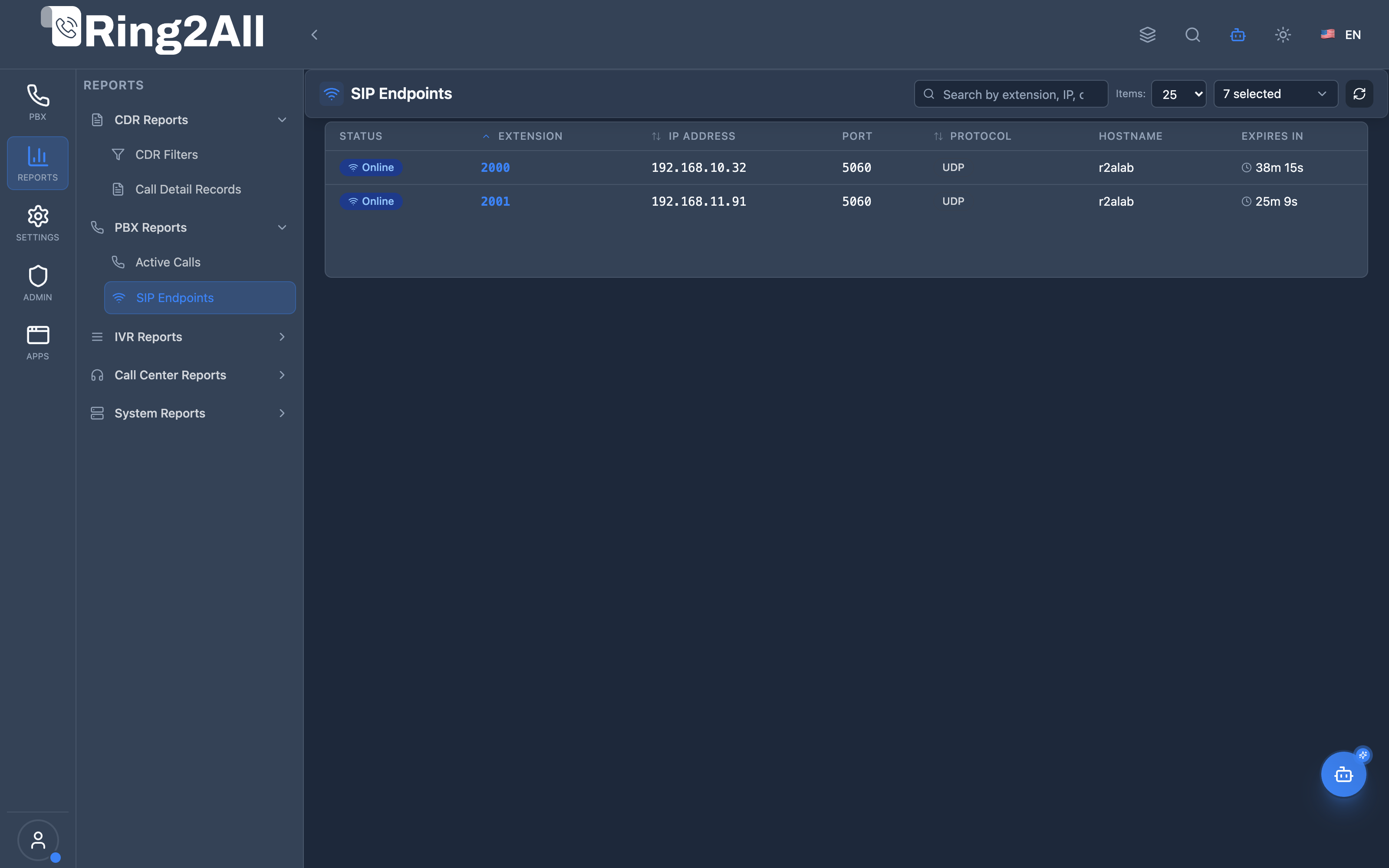Click the clock icon beside 38m 15s
The width and height of the screenshot is (1389, 868).
pos(1246,168)
